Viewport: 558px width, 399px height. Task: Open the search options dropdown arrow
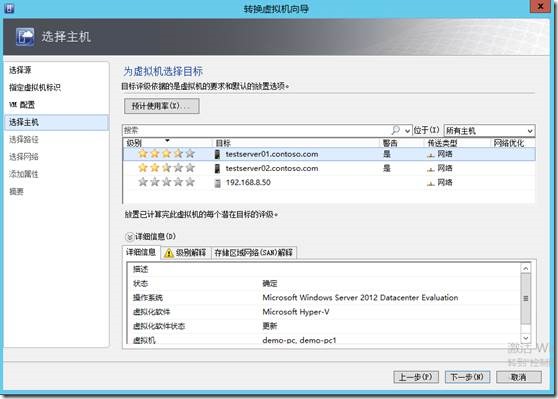(407, 131)
